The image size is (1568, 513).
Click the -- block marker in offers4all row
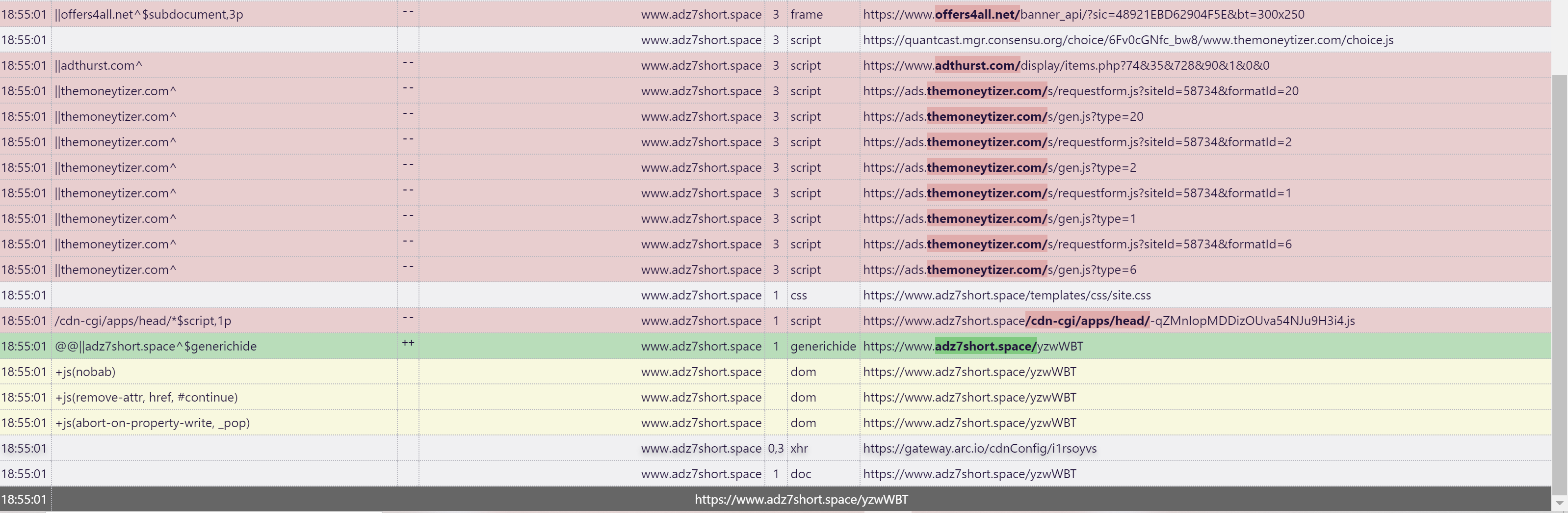tap(408, 10)
